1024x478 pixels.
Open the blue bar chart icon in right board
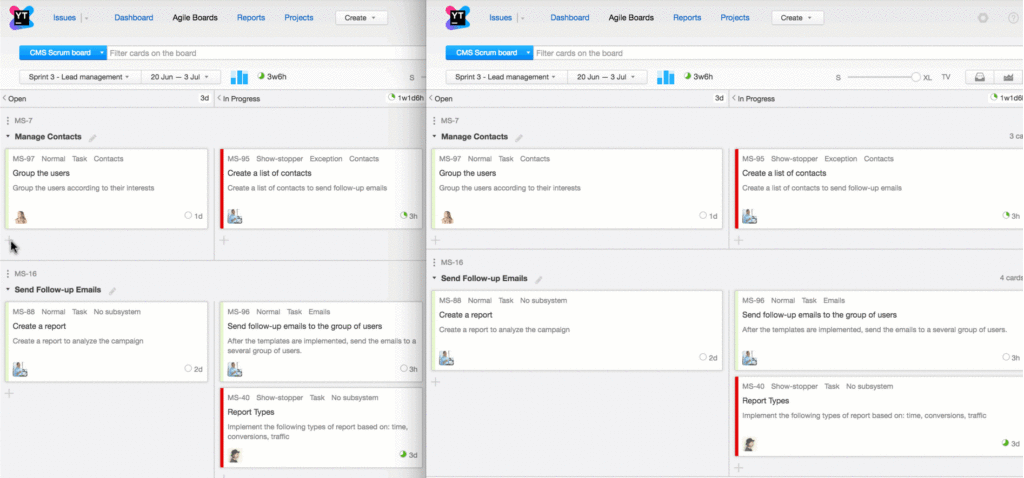pos(665,77)
